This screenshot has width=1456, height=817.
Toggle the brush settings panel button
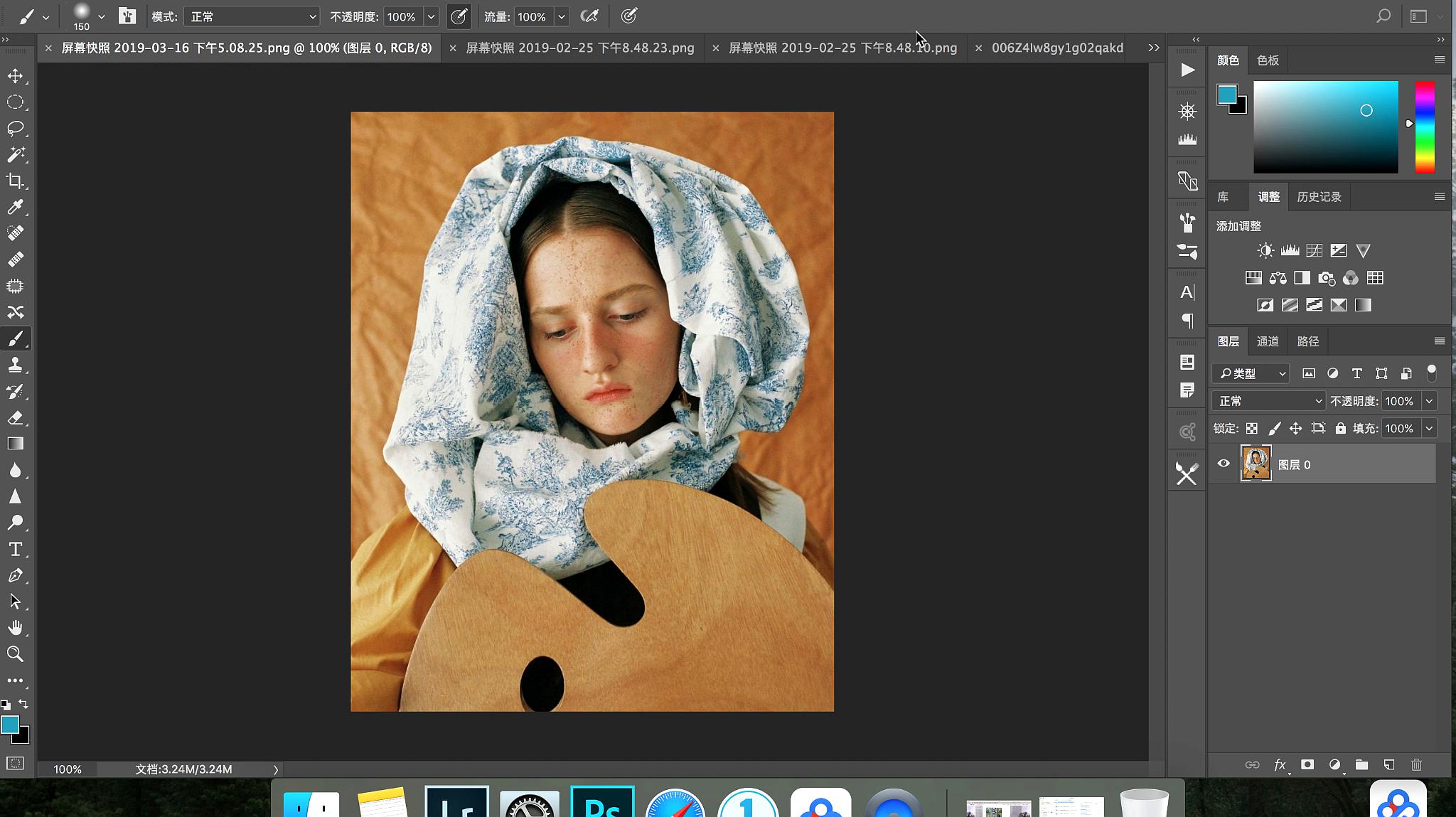coord(127,16)
